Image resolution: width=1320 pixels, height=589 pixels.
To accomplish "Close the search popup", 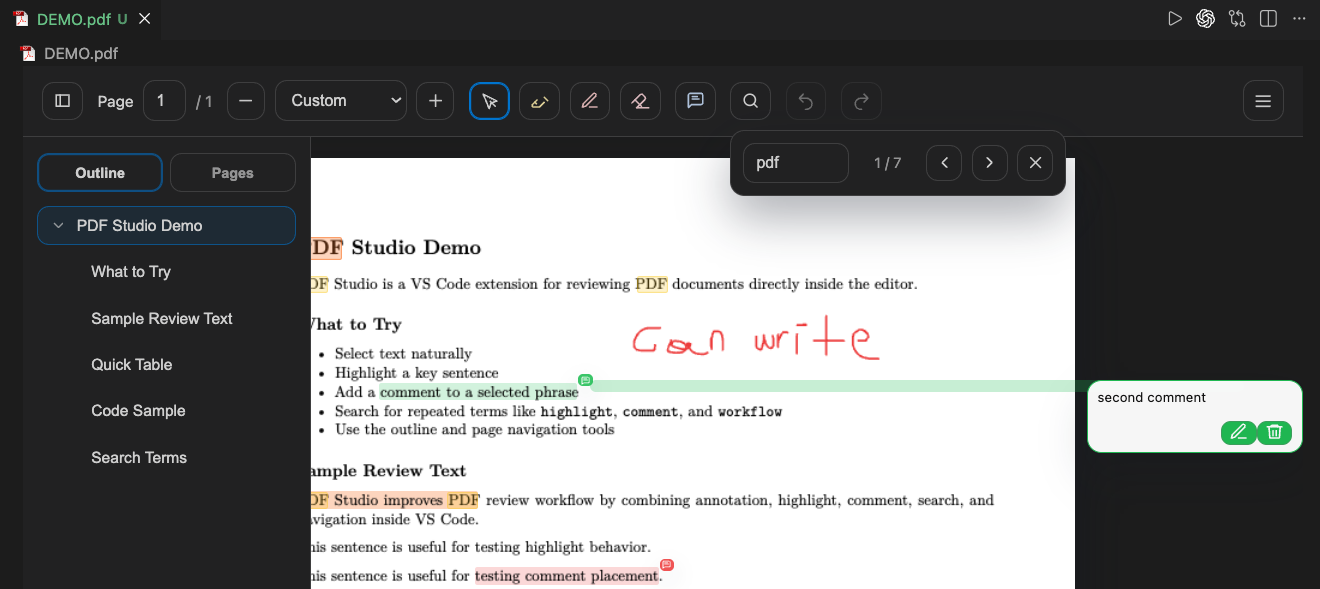I will pos(1035,163).
